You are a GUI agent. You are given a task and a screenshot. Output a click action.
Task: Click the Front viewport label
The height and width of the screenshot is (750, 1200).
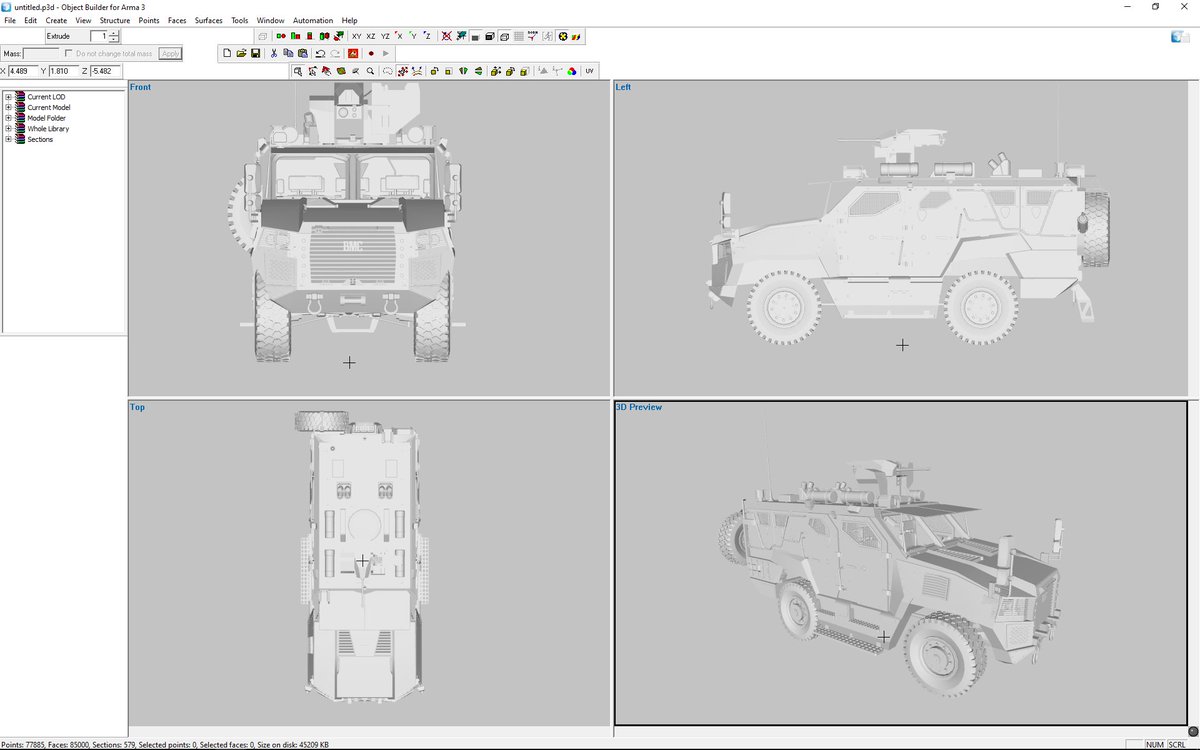140,87
